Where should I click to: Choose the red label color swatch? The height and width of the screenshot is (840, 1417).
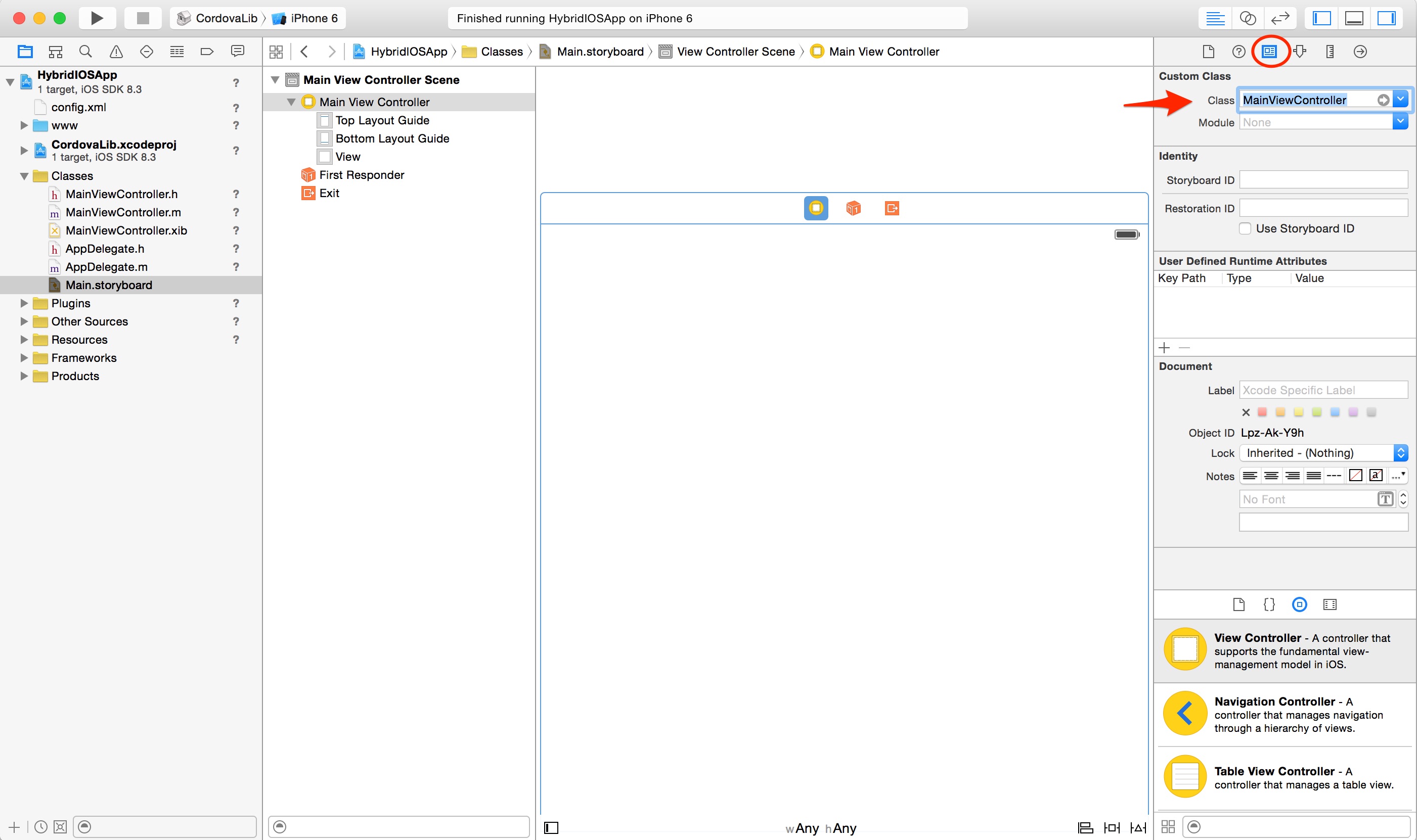[x=1262, y=412]
